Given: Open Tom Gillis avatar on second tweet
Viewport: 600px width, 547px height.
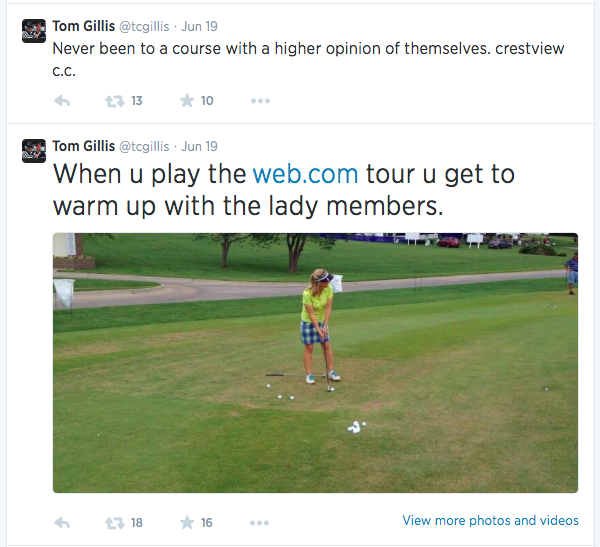Looking at the screenshot, I should [34, 151].
